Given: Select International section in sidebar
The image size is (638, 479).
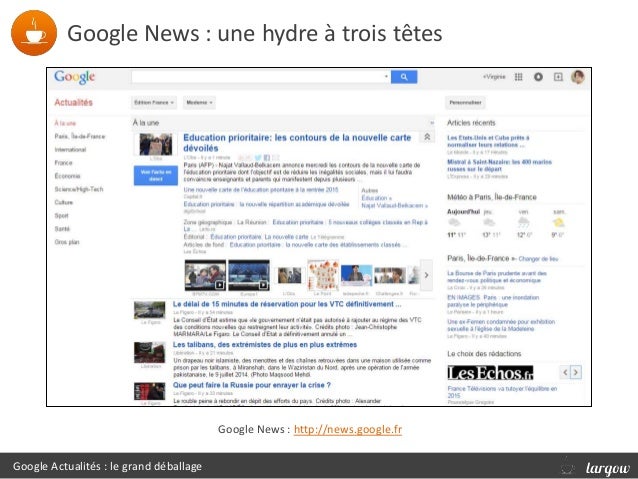Looking at the screenshot, I should pos(70,149).
